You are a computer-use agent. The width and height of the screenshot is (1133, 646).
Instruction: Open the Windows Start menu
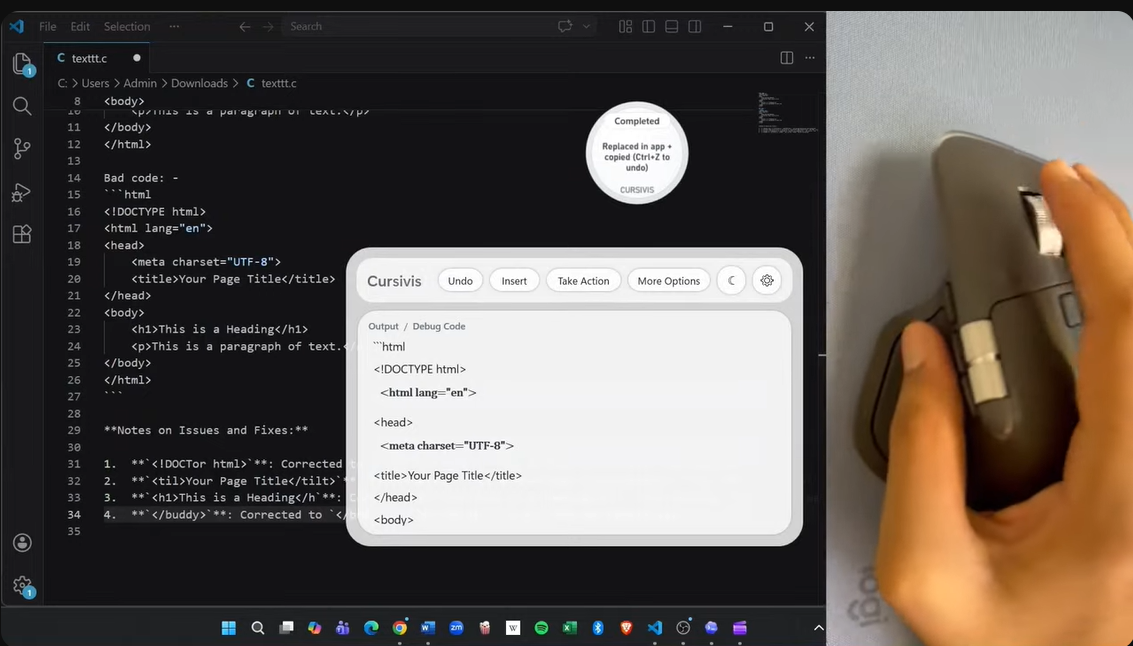pyautogui.click(x=229, y=628)
